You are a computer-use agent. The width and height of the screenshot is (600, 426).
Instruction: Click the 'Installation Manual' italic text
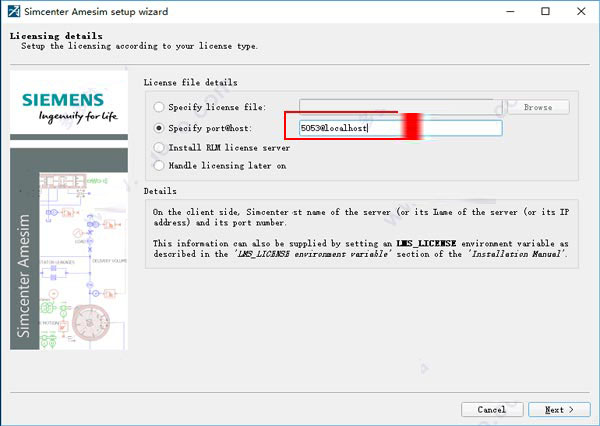click(x=518, y=254)
